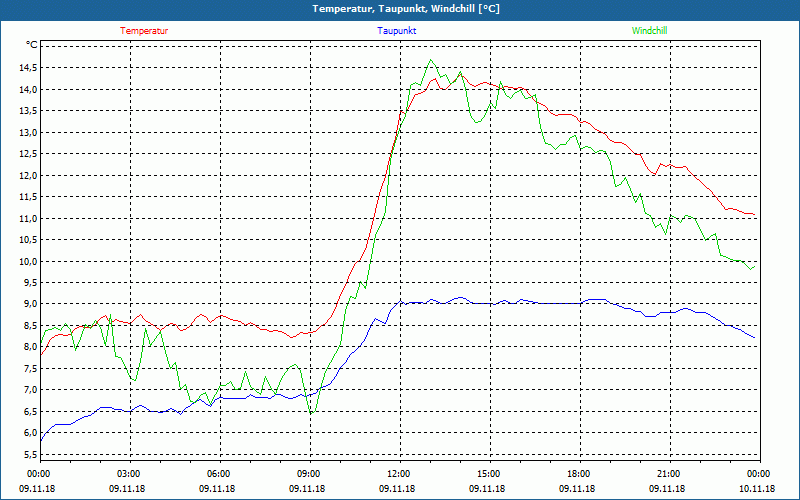
Task: Click the 6,5 y-axis value
Action: 31,412
